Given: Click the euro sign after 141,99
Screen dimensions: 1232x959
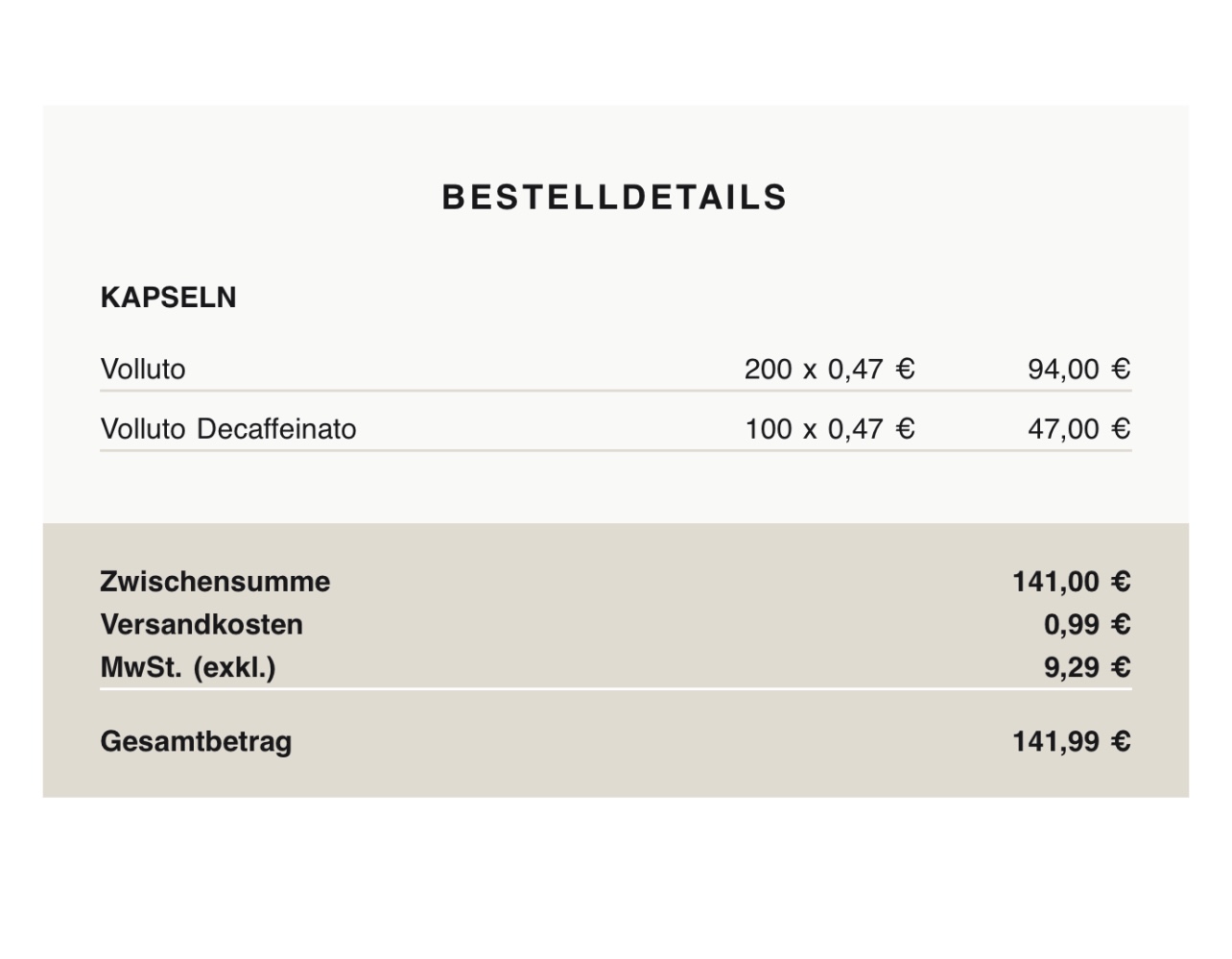Looking at the screenshot, I should pyautogui.click(x=1121, y=742).
